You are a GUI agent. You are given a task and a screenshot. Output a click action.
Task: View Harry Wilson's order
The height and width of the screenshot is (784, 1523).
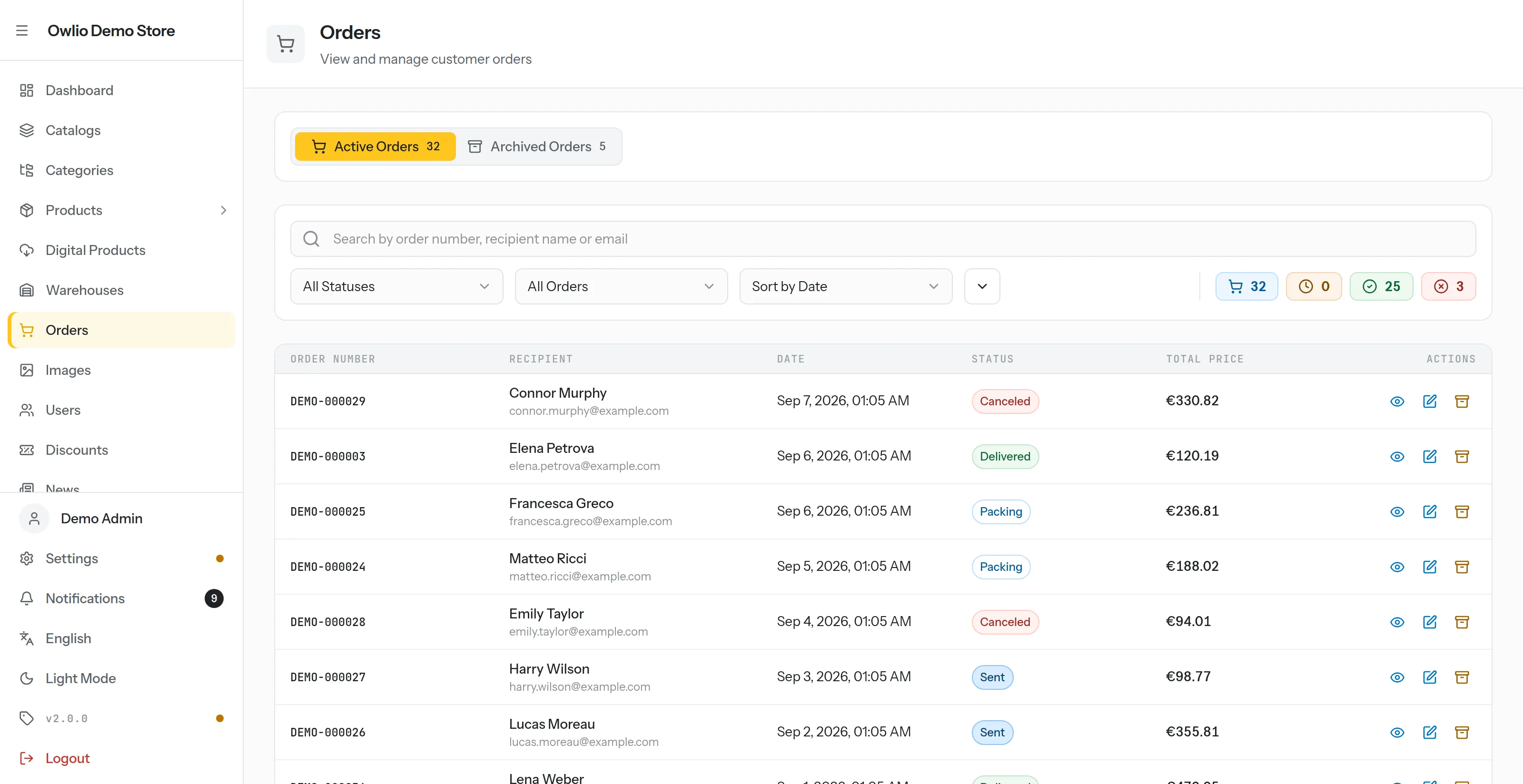click(1397, 677)
